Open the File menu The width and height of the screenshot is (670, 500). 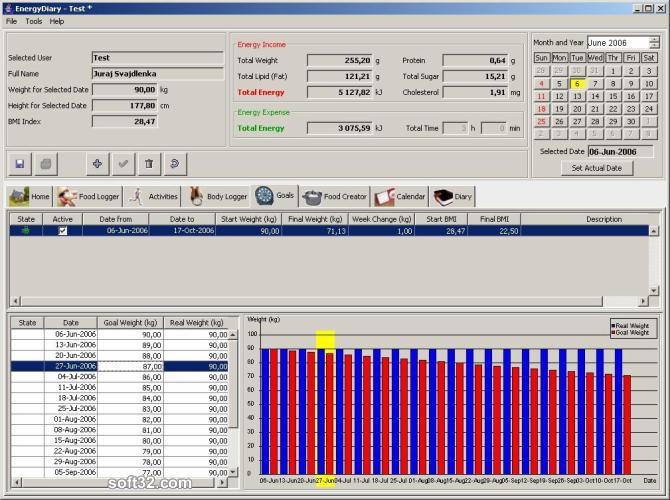[12, 21]
